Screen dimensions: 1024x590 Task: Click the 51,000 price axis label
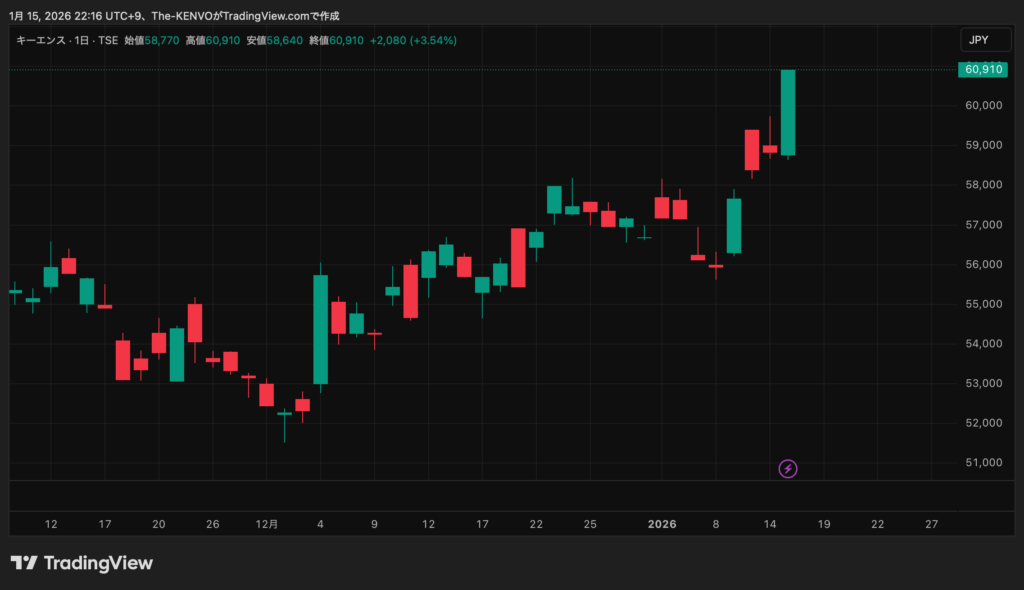984,462
